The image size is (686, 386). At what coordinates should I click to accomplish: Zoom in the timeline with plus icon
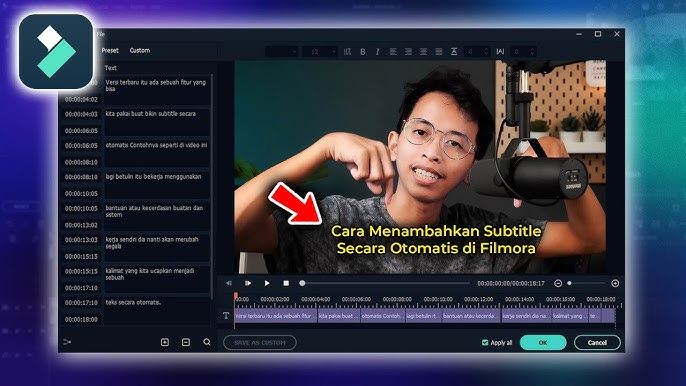coord(615,284)
